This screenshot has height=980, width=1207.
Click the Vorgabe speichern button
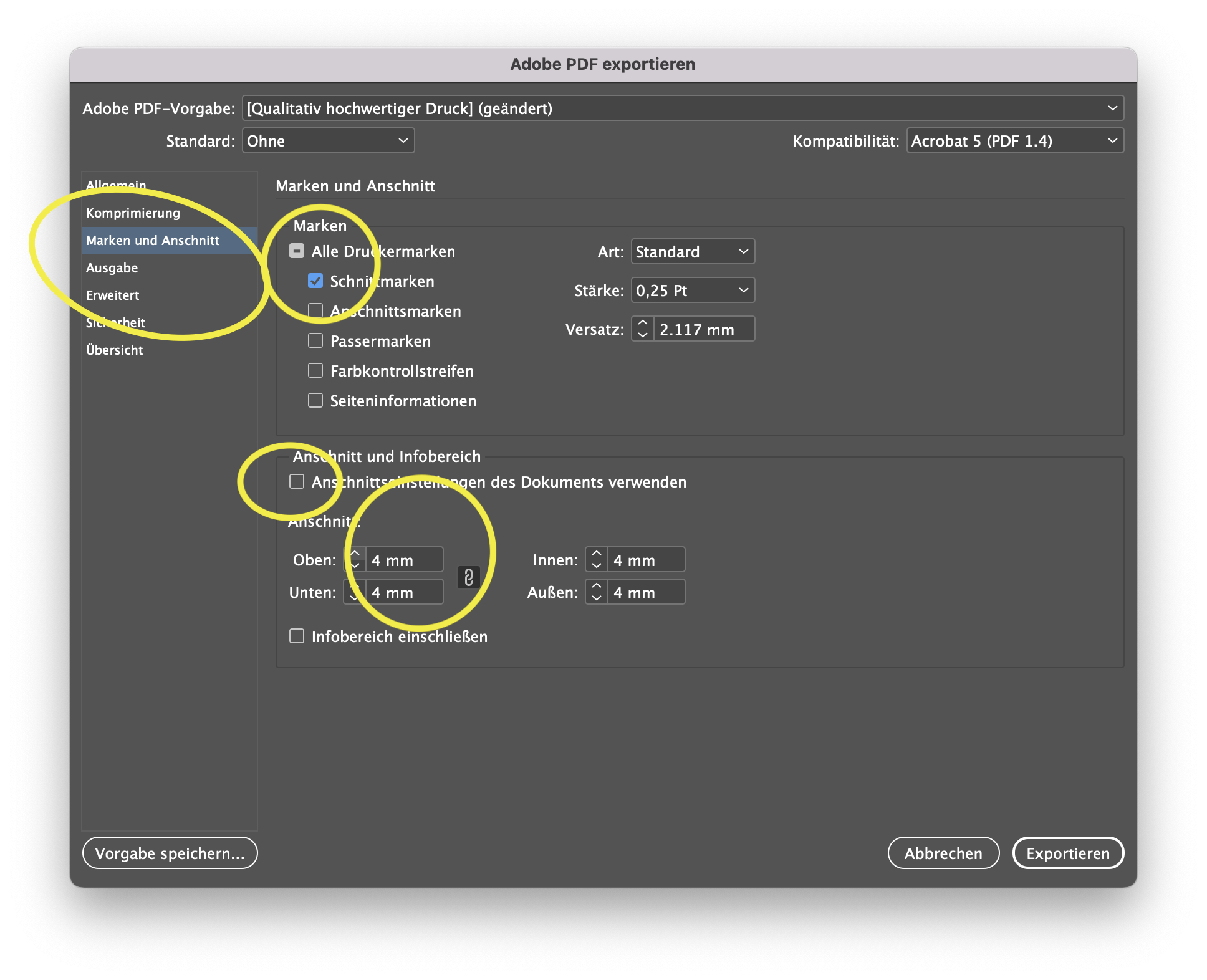pos(170,853)
